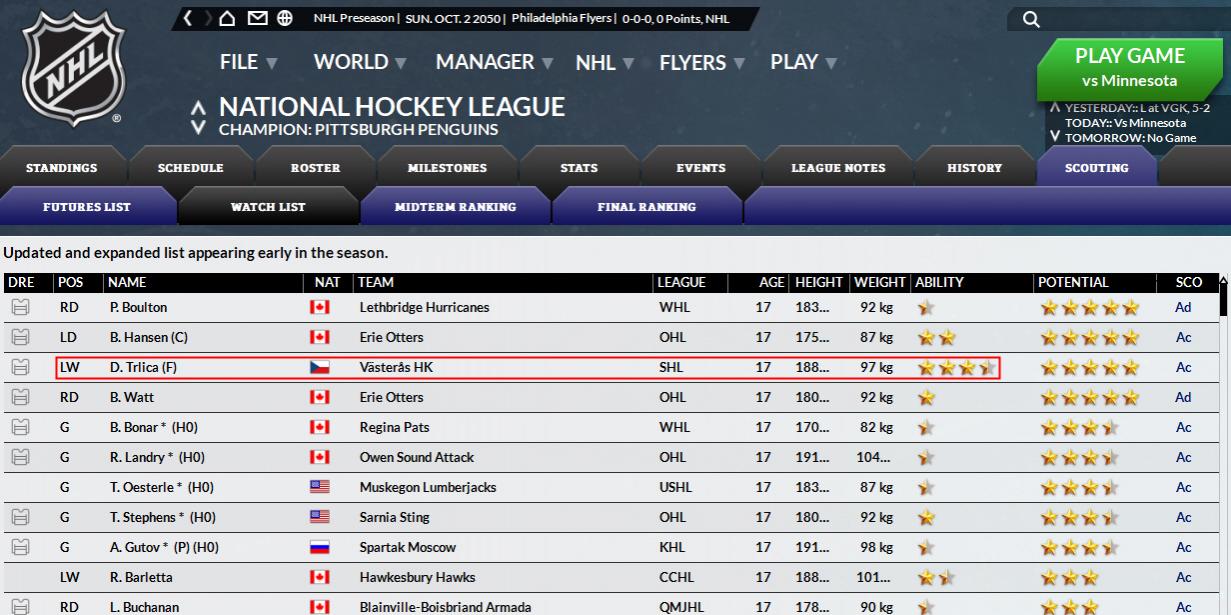
Task: Open player P. Boulton
Action: coord(138,307)
